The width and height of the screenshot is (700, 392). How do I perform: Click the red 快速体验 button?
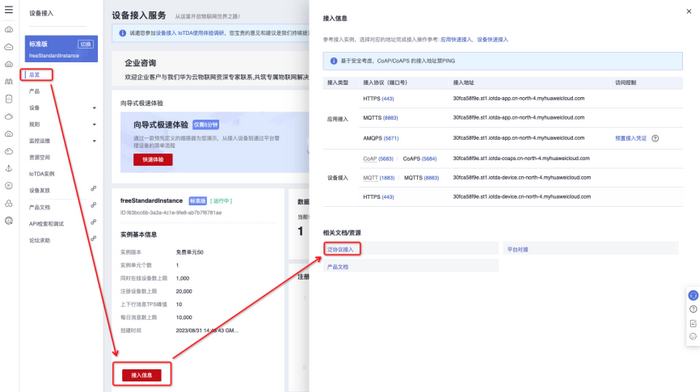tap(153, 159)
